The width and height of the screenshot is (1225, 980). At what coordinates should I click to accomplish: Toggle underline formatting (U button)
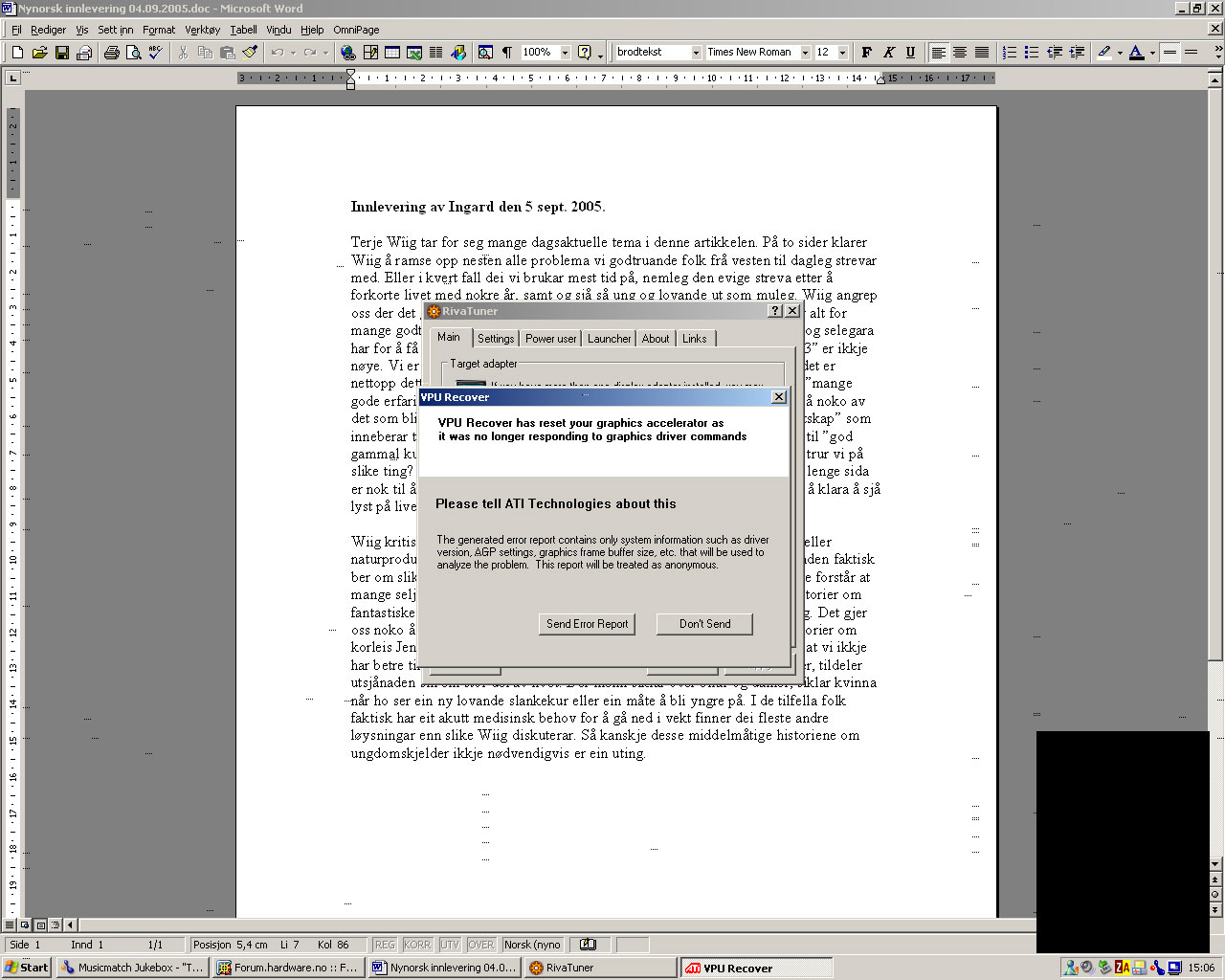tap(910, 53)
